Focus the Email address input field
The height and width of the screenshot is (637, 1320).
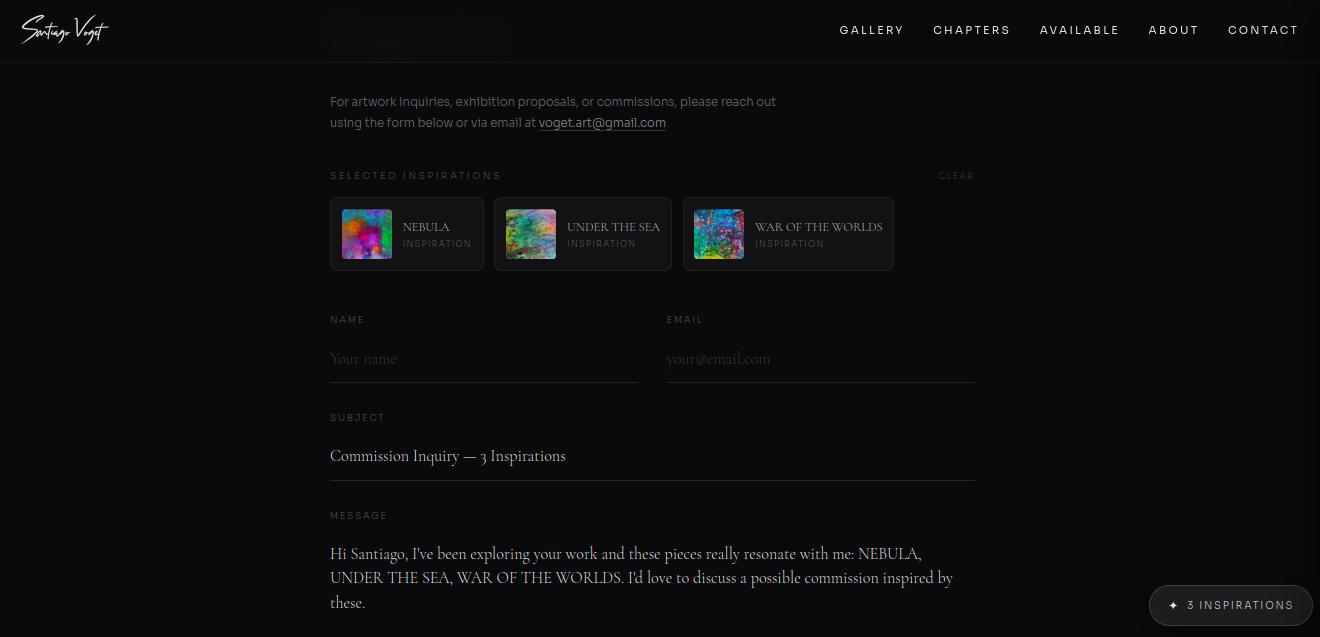pyautogui.click(x=820, y=359)
